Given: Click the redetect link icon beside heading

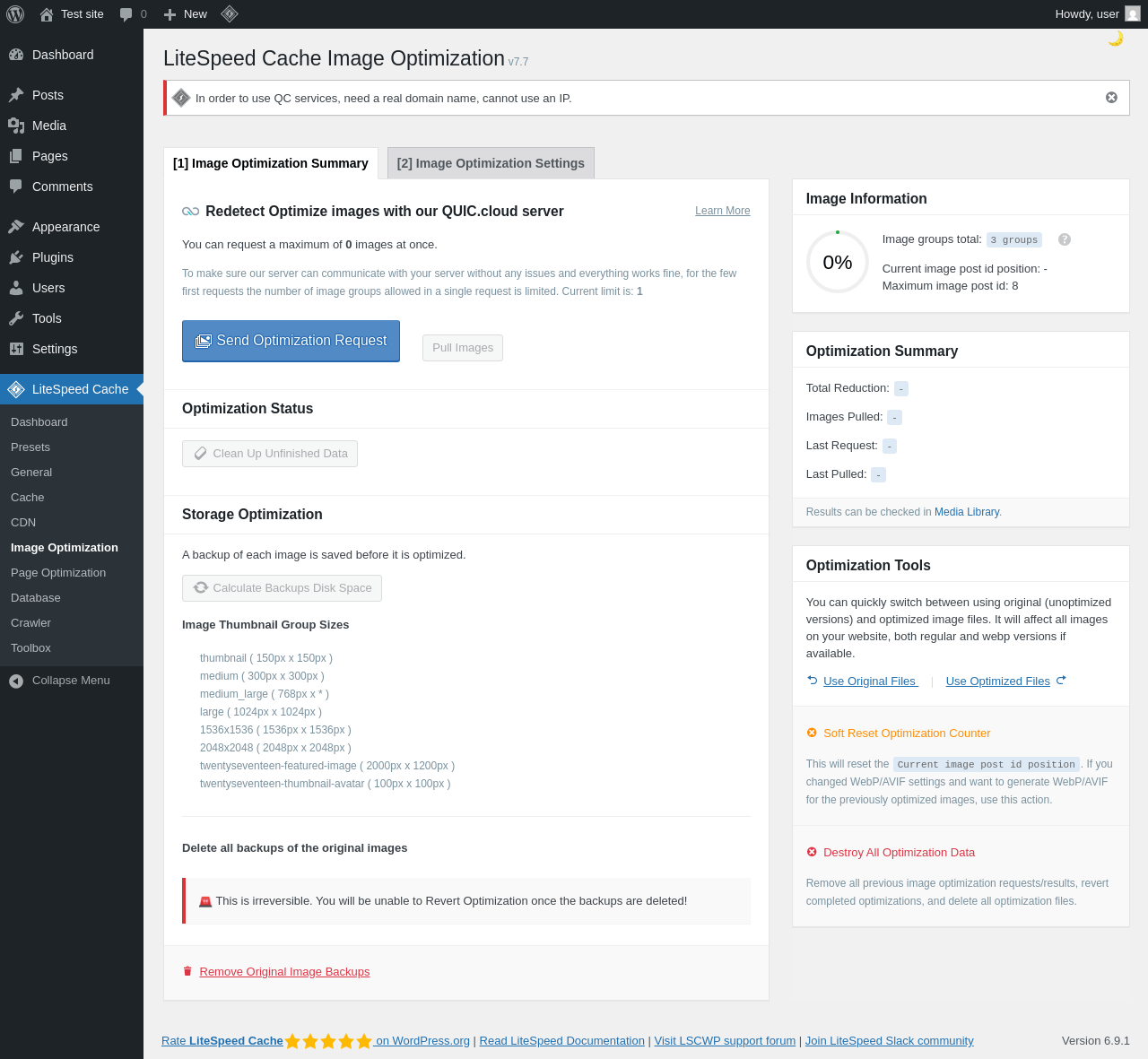Looking at the screenshot, I should click(190, 212).
